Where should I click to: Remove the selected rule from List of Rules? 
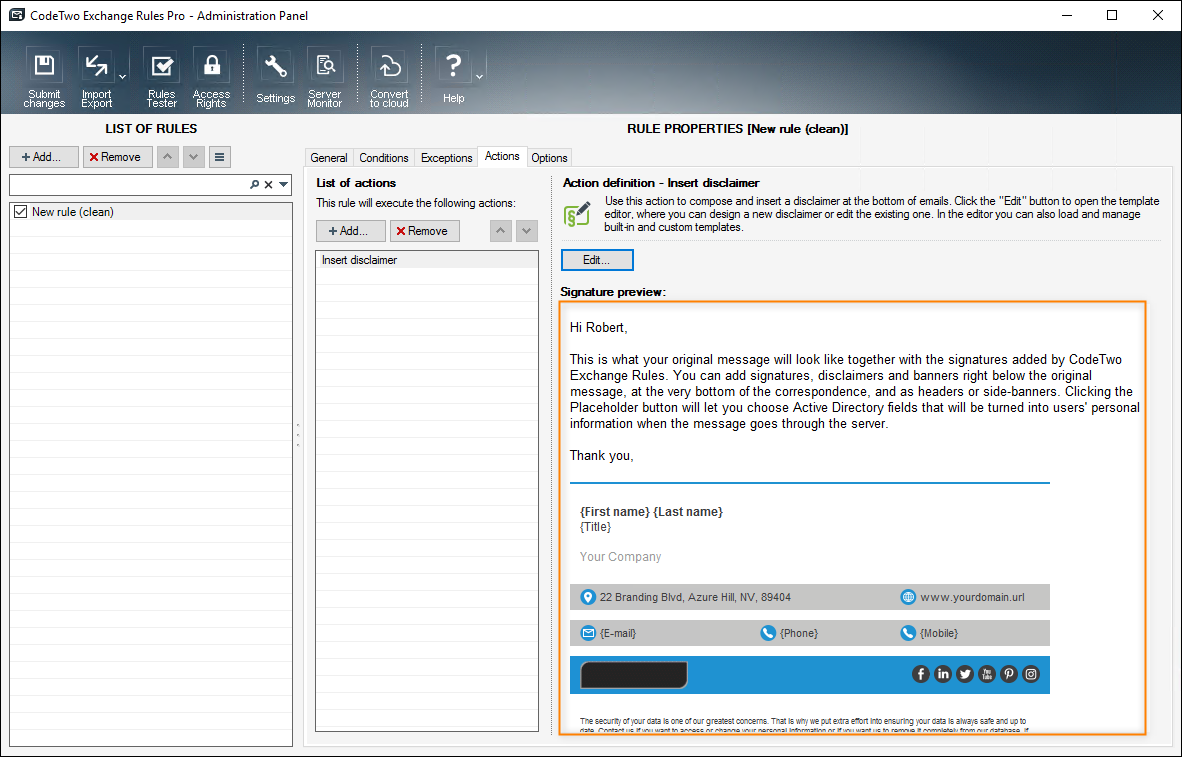coord(118,157)
